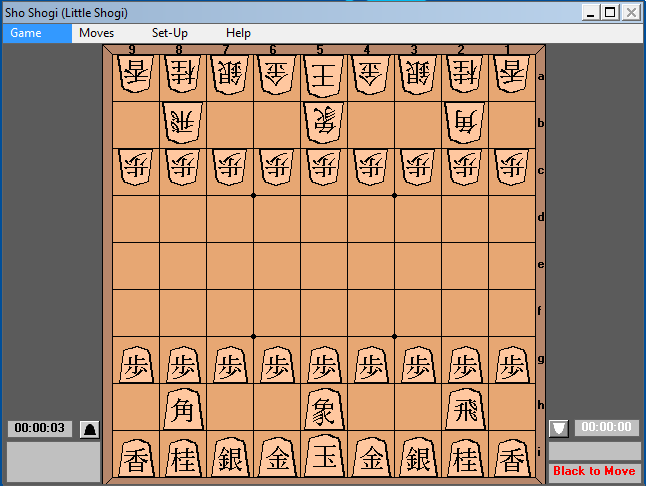The image size is (646, 486).
Task: Select White's Lance on square 9a
Action: 136,74
